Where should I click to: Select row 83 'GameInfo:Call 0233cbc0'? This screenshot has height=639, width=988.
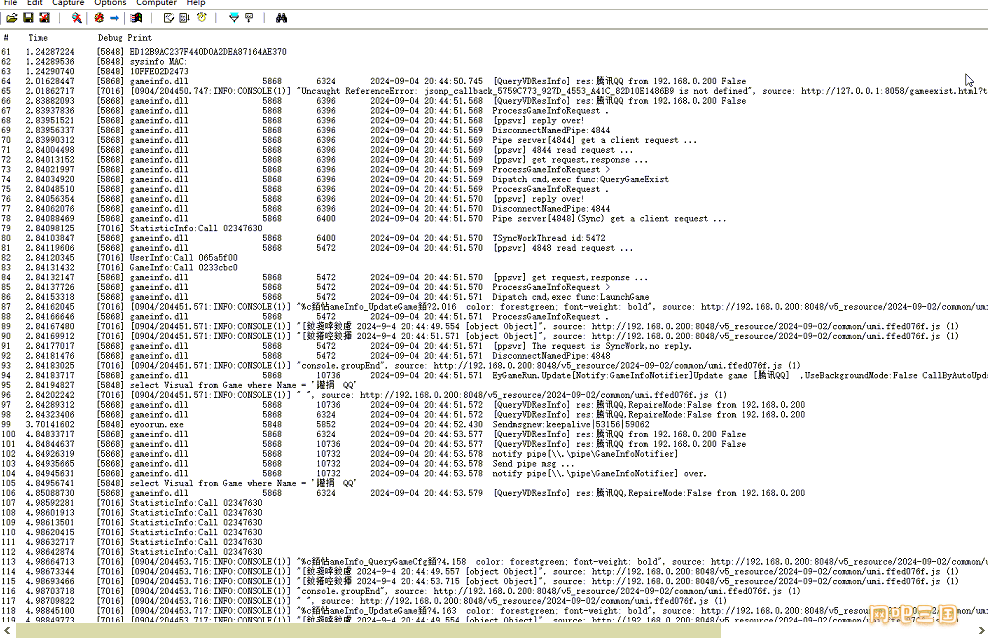pos(494,267)
